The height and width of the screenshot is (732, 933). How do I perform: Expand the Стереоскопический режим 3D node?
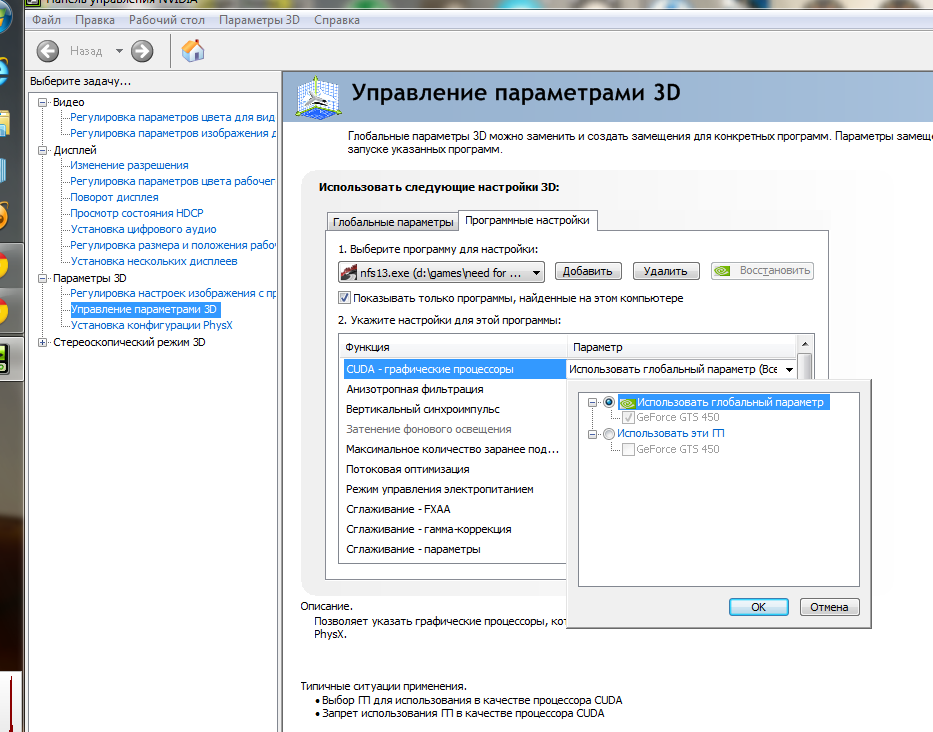pos(42,342)
